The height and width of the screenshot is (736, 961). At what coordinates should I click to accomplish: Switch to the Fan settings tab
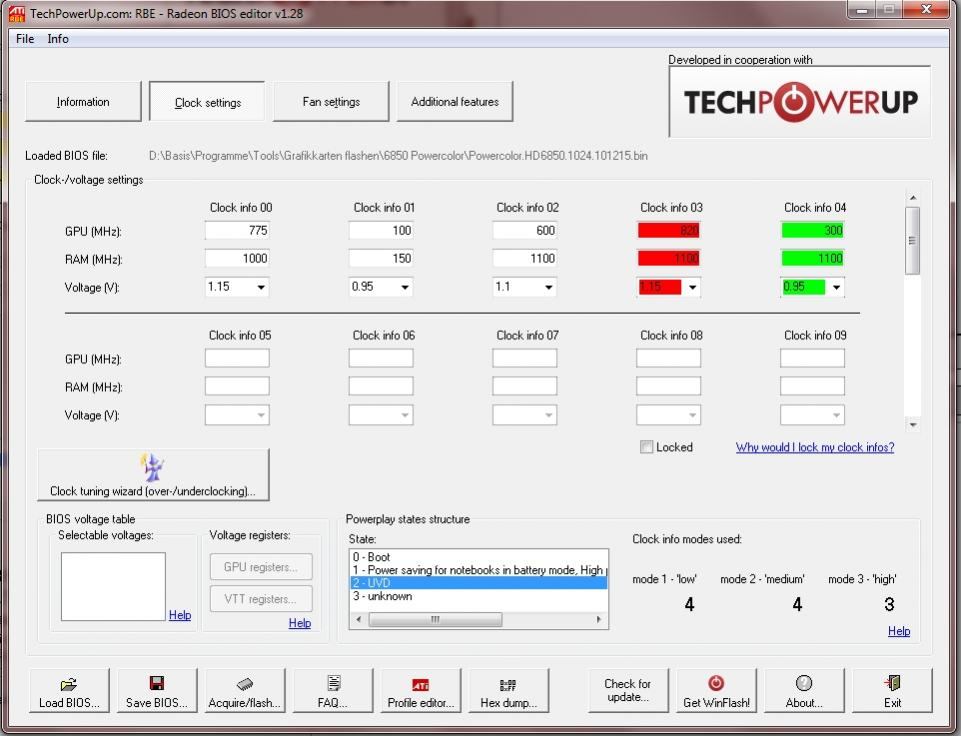coord(331,102)
